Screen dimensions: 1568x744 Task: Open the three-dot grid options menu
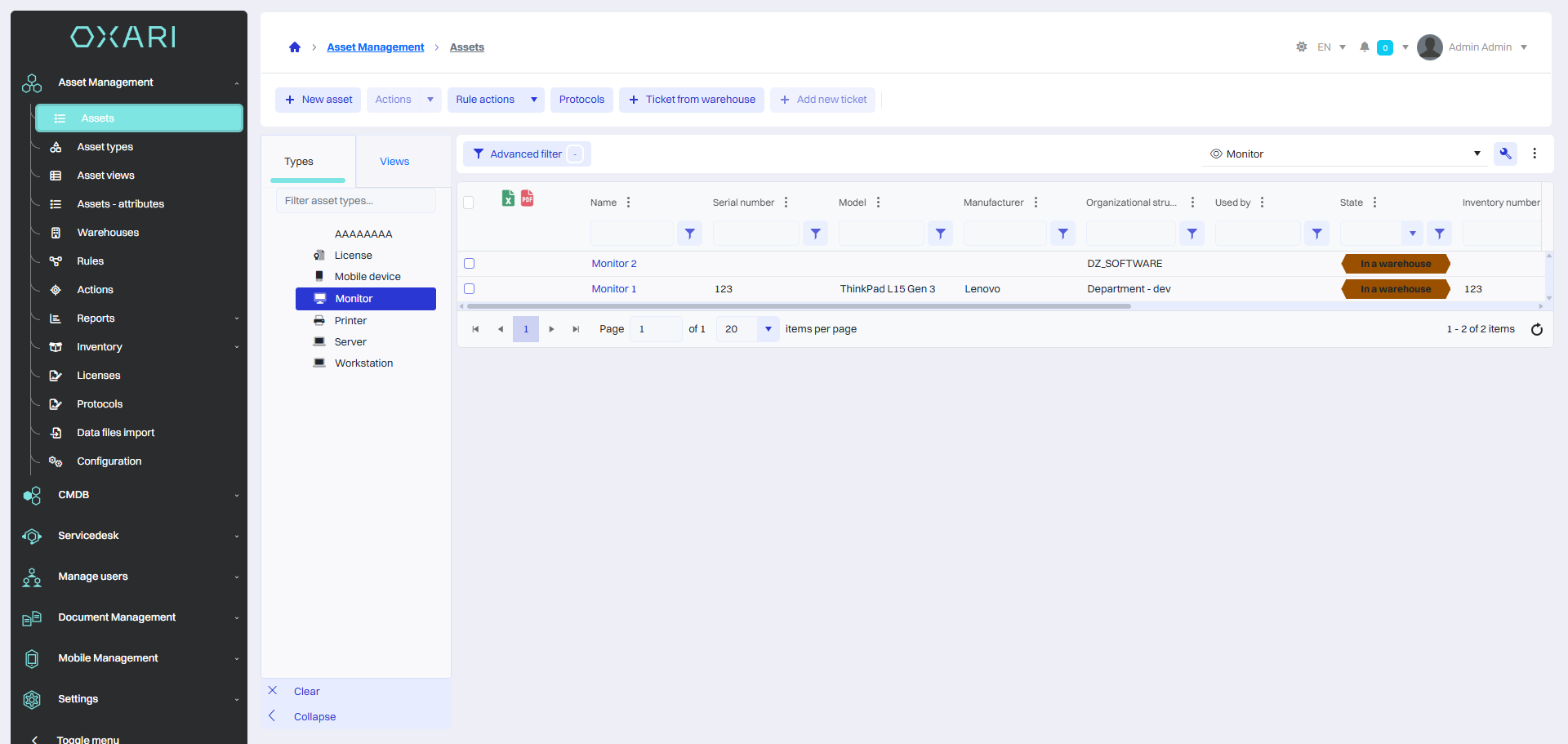click(1535, 154)
